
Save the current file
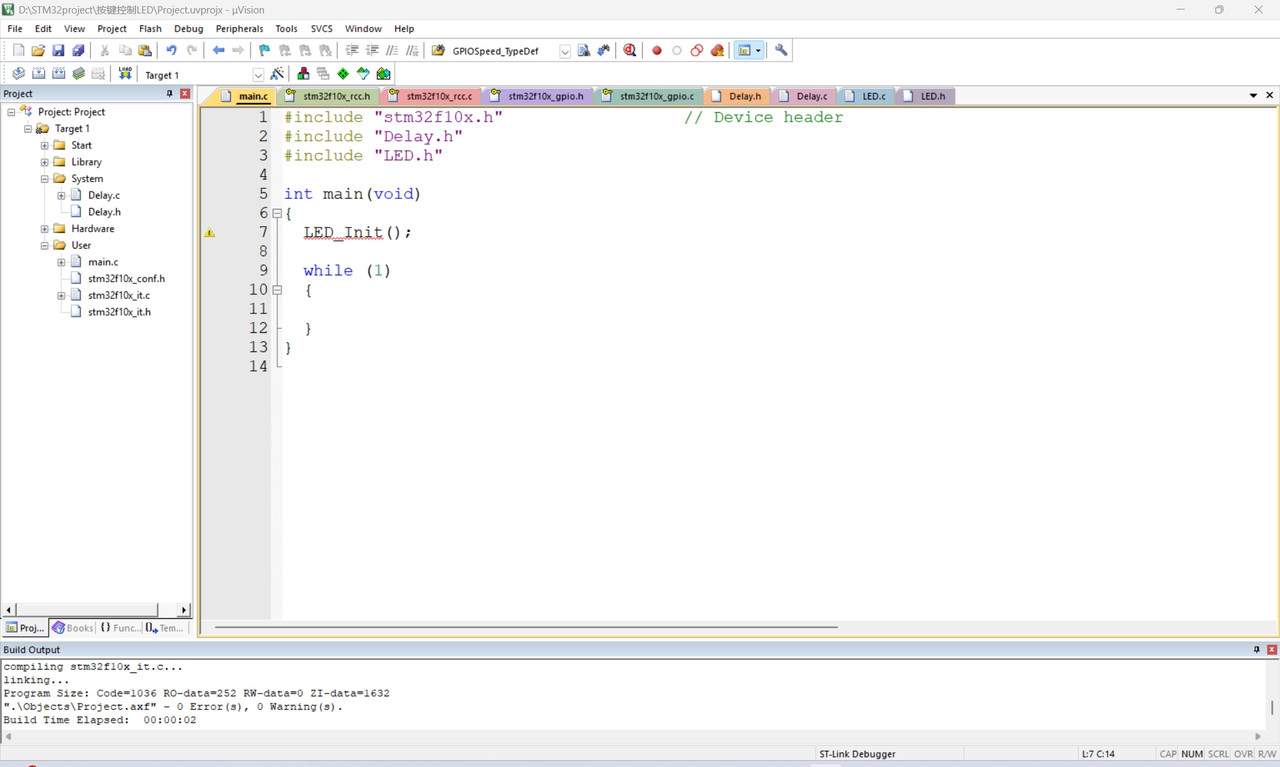pos(58,50)
